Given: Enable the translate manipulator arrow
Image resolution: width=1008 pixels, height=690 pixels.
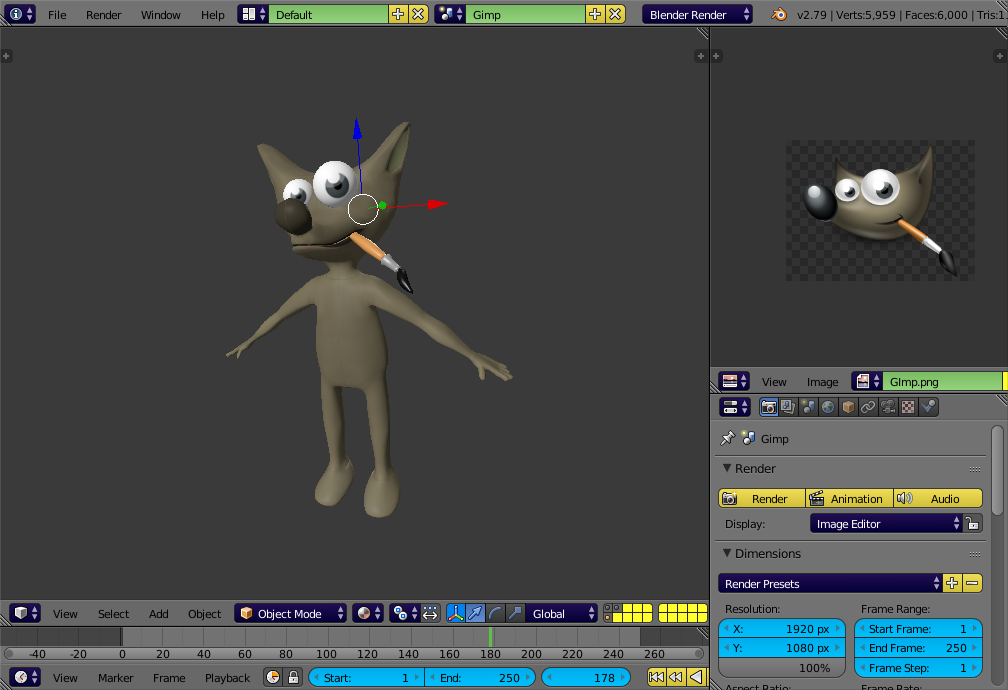Looking at the screenshot, I should click(x=475, y=613).
